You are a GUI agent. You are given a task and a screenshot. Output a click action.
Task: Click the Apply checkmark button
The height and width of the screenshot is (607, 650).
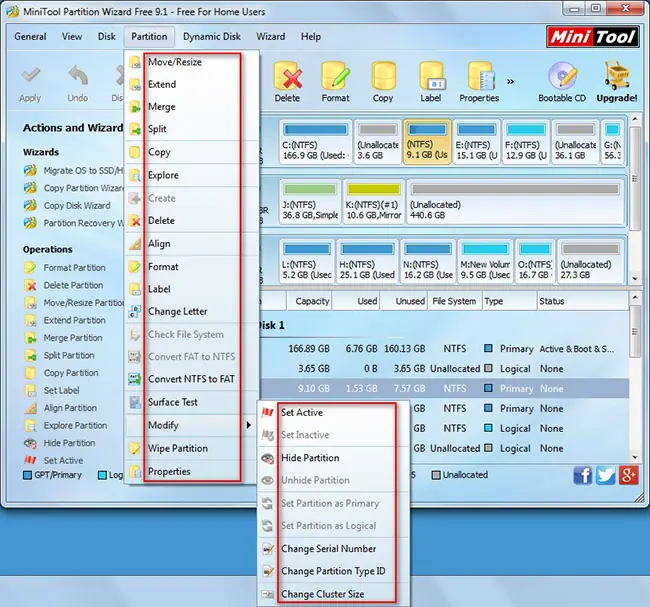tap(30, 76)
